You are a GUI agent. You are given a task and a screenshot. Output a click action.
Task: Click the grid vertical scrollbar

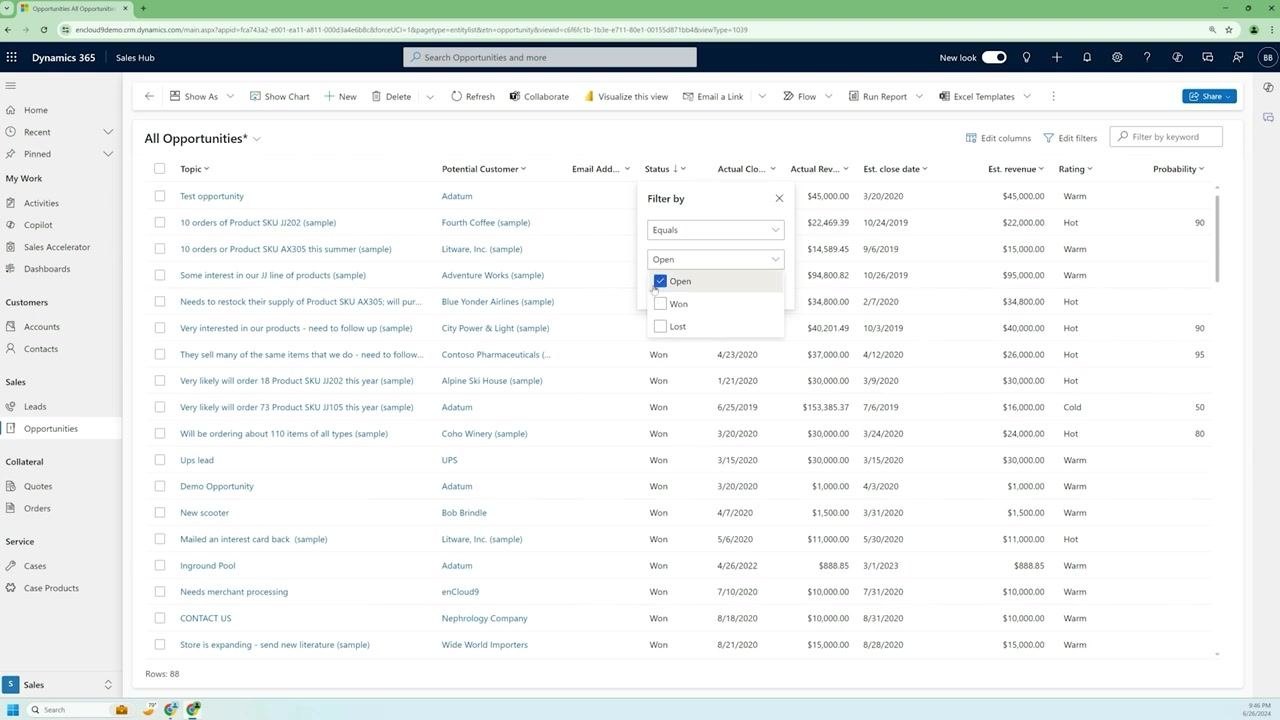coord(1217,238)
